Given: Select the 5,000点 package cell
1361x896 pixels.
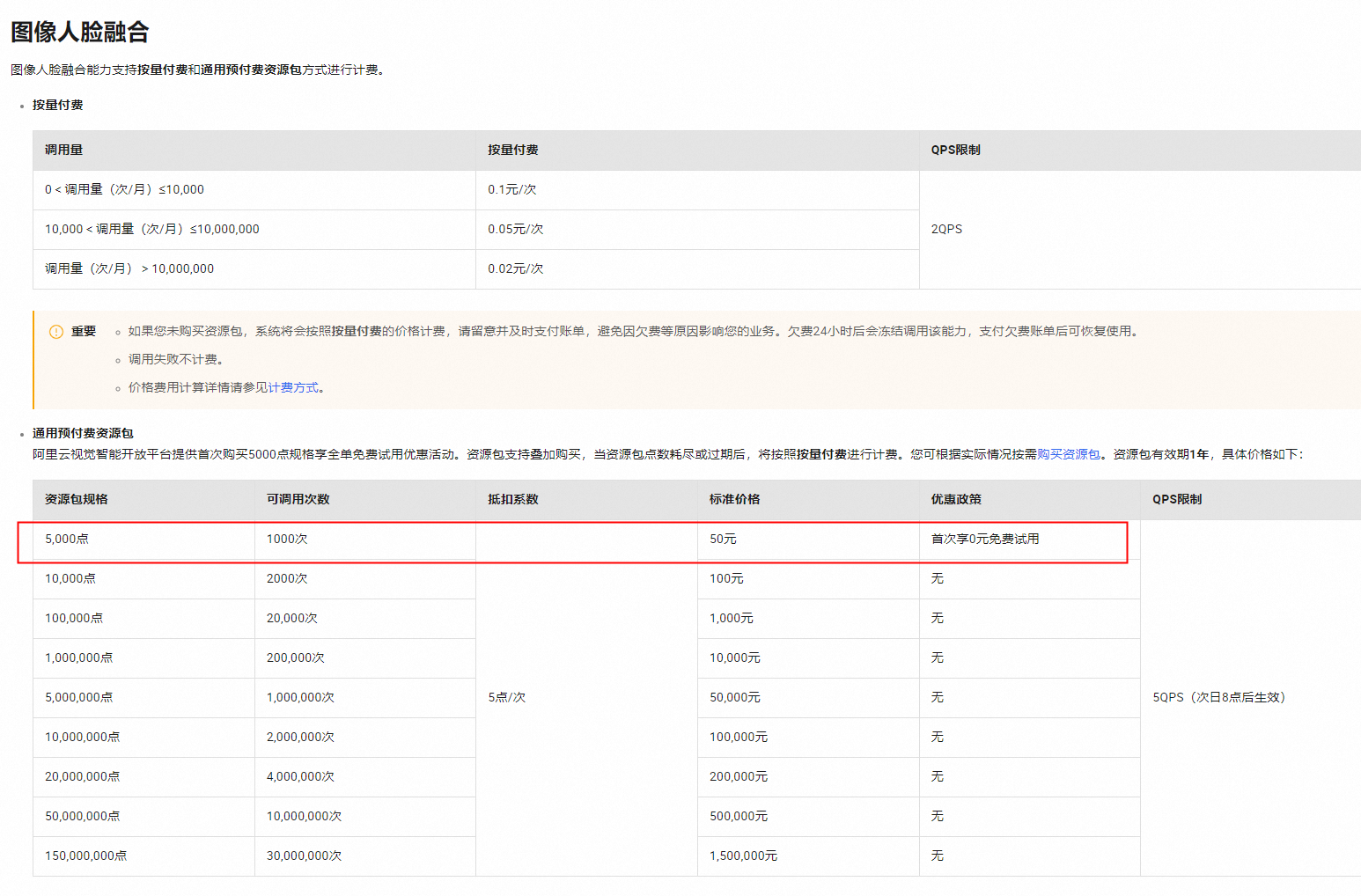Looking at the screenshot, I should [143, 540].
